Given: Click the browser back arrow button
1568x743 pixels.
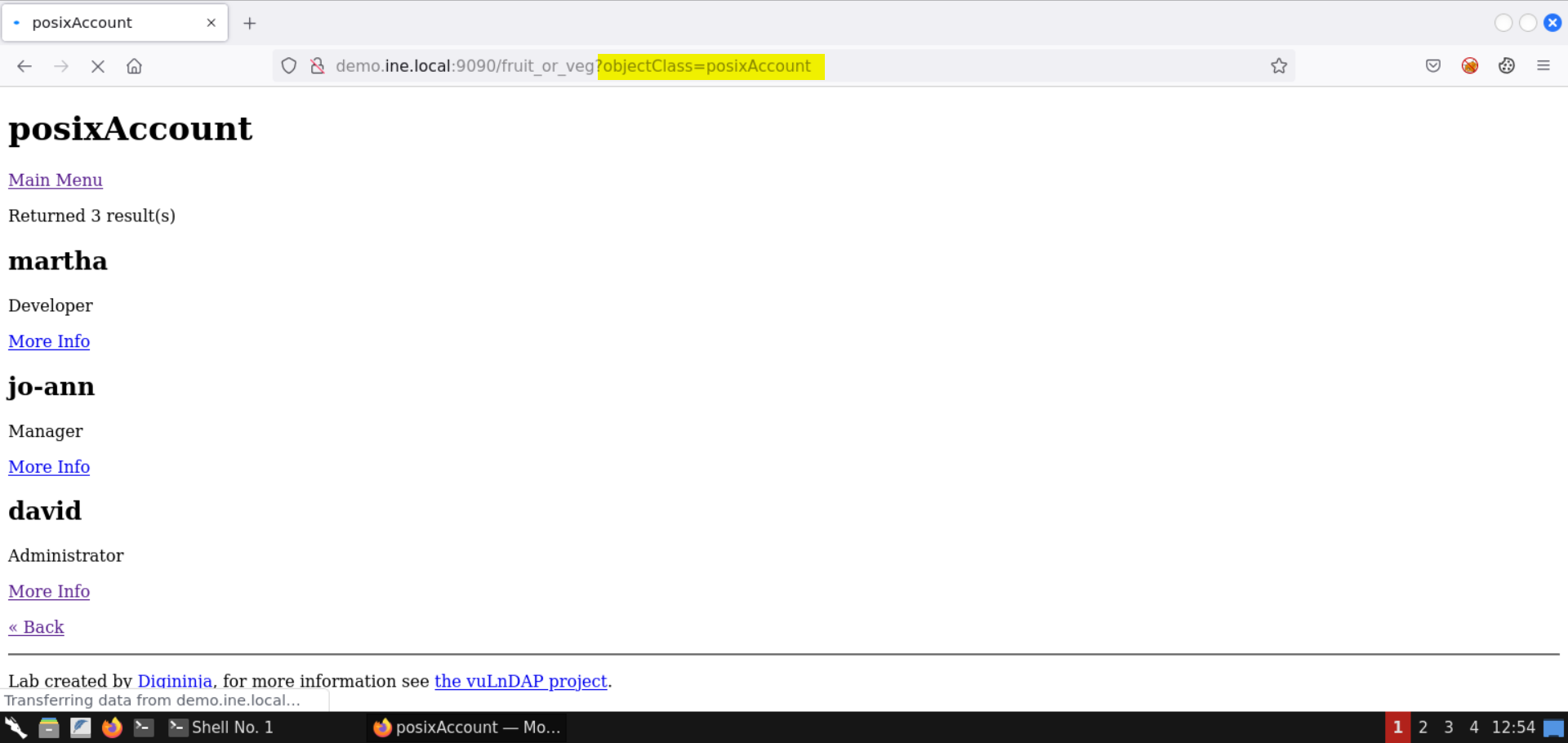Looking at the screenshot, I should pos(24,66).
